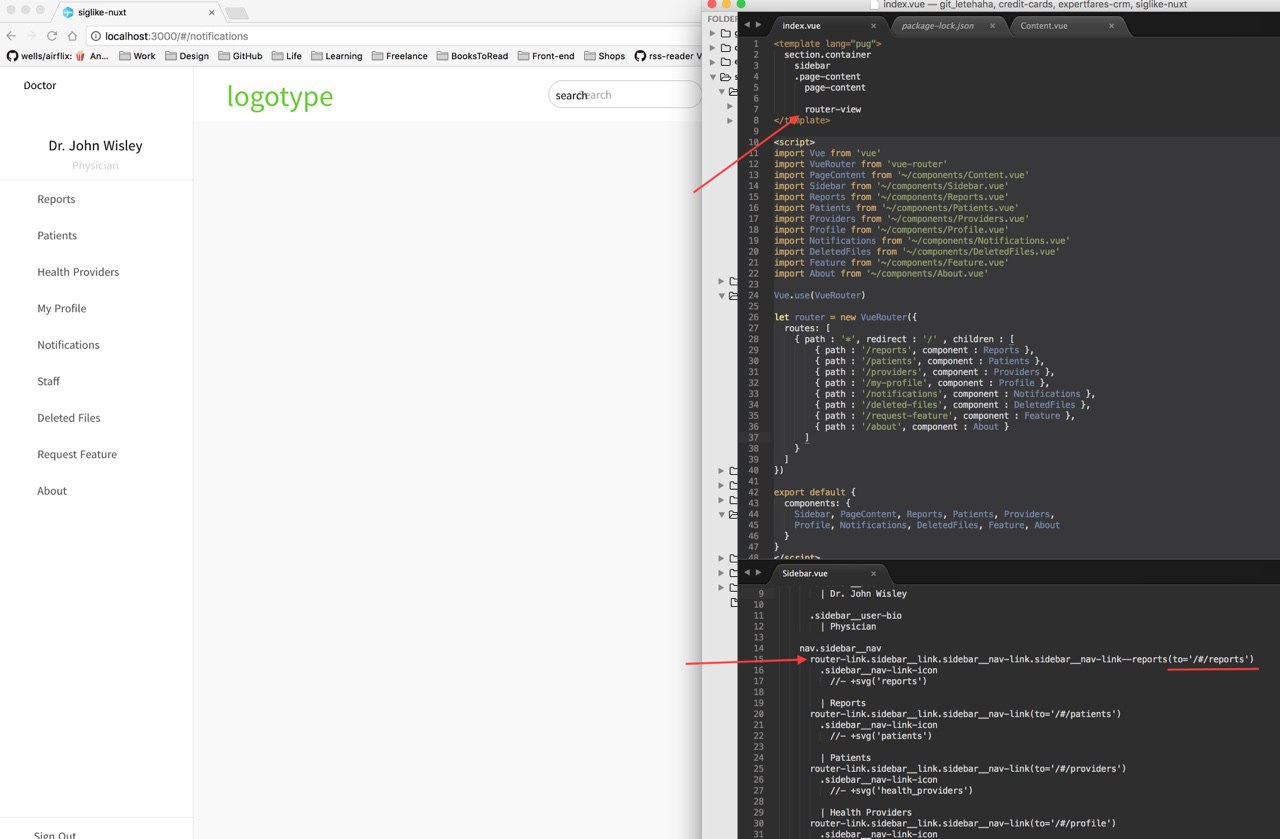
Task: Switch to the Content.vue editor tab
Action: tap(1069, 25)
